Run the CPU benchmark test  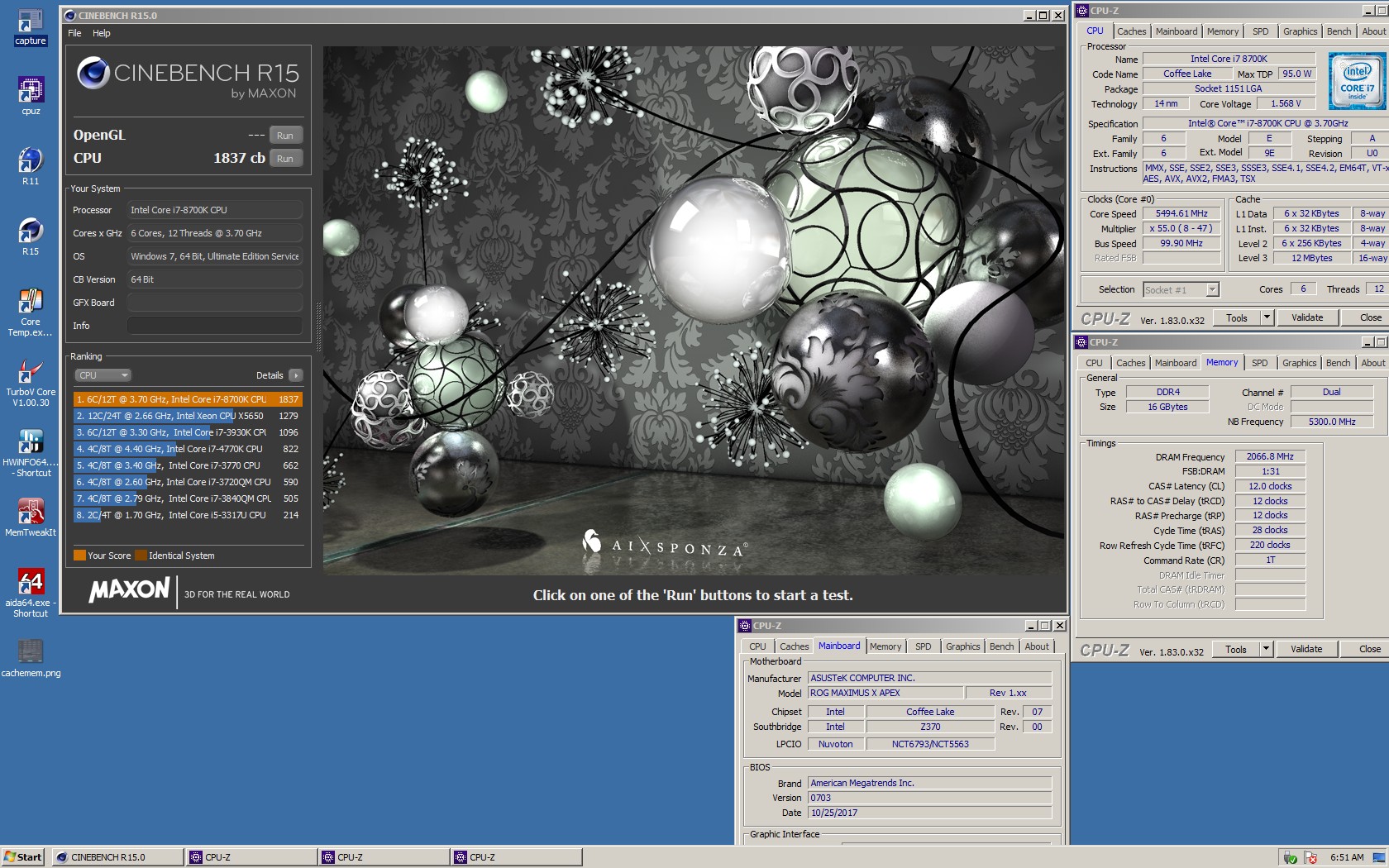click(284, 159)
